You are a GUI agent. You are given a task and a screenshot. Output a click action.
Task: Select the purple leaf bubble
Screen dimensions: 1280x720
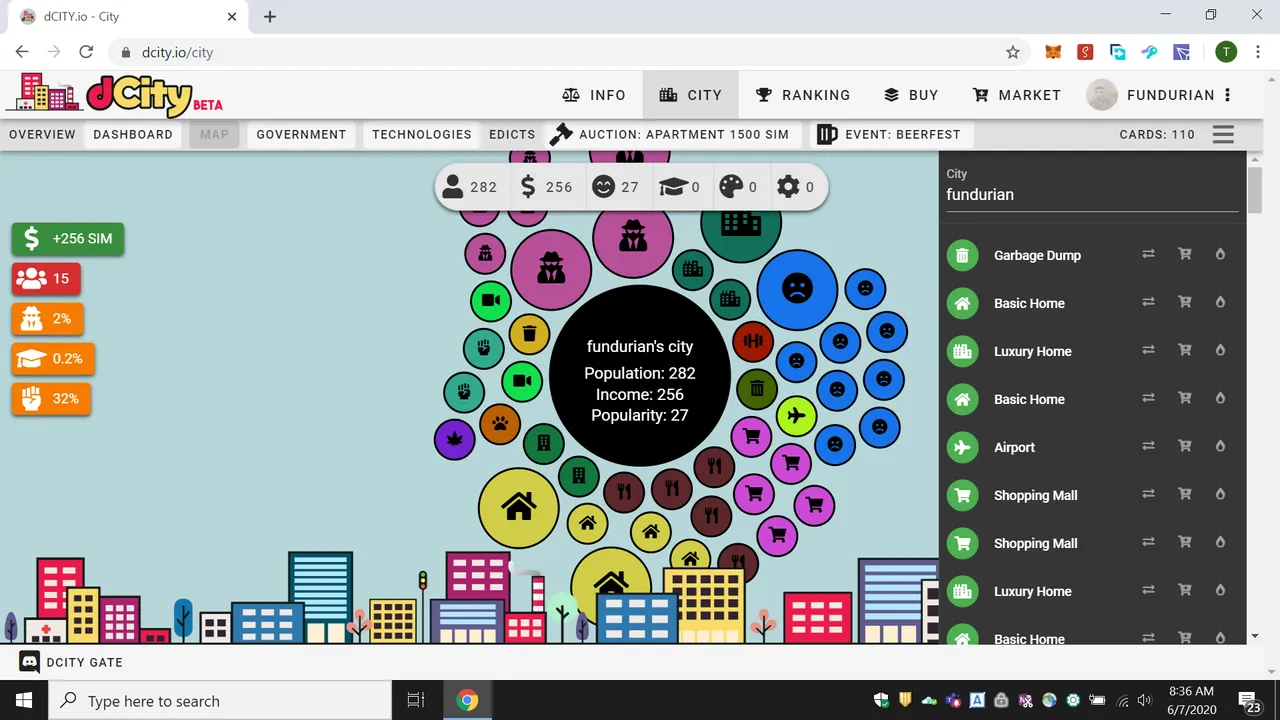tap(455, 439)
